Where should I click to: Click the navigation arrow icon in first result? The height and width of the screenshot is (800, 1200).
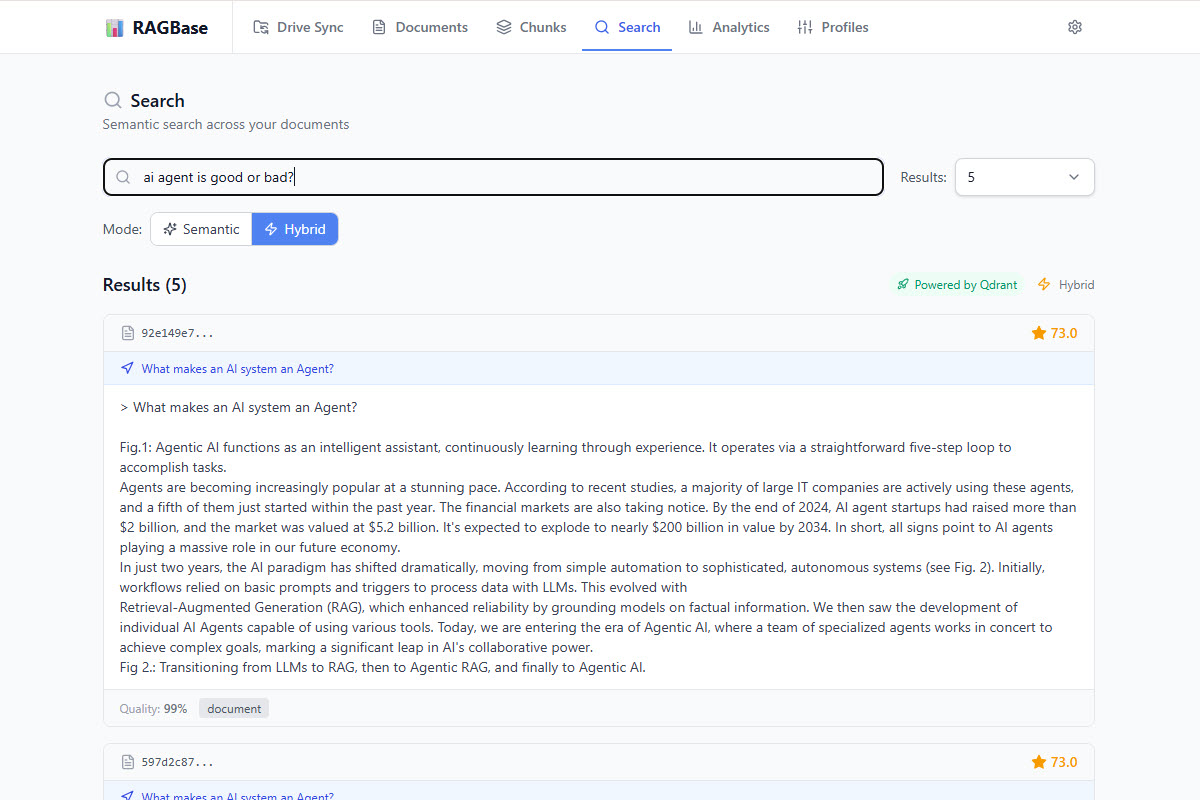127,368
